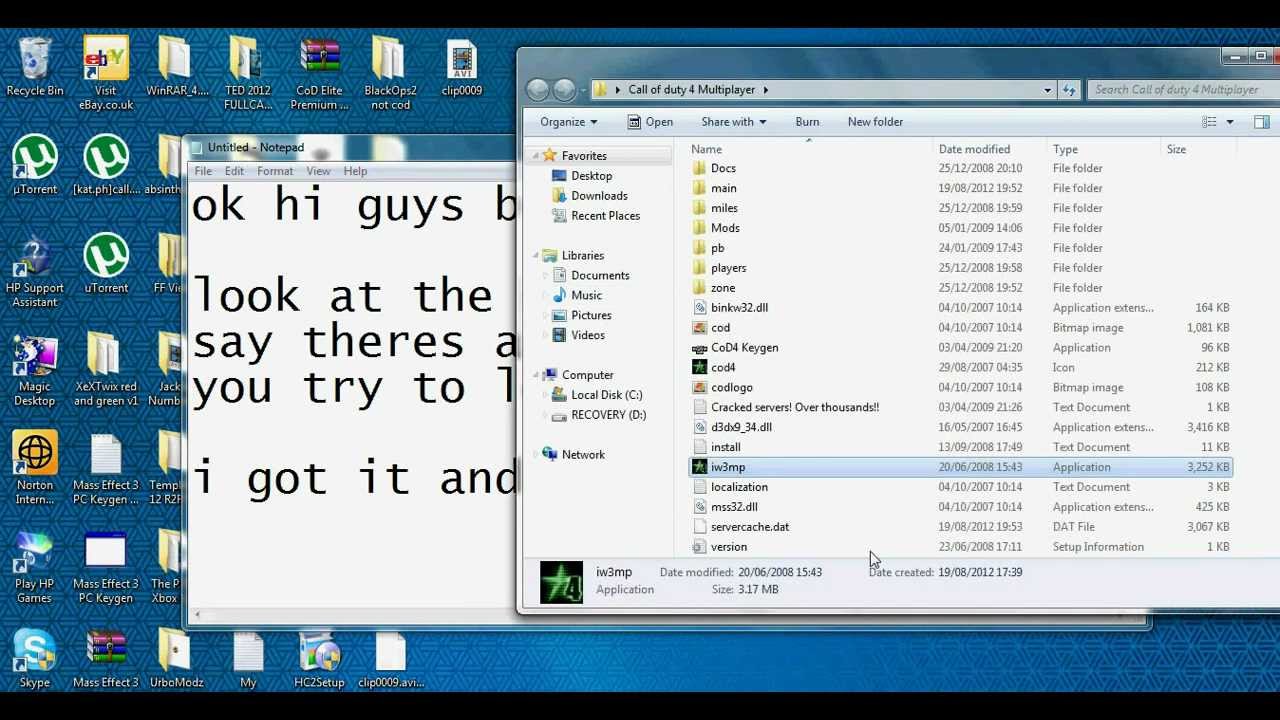This screenshot has width=1280, height=720.
Task: Select Cracked servers! Over thousands!! text file
Action: click(x=794, y=407)
